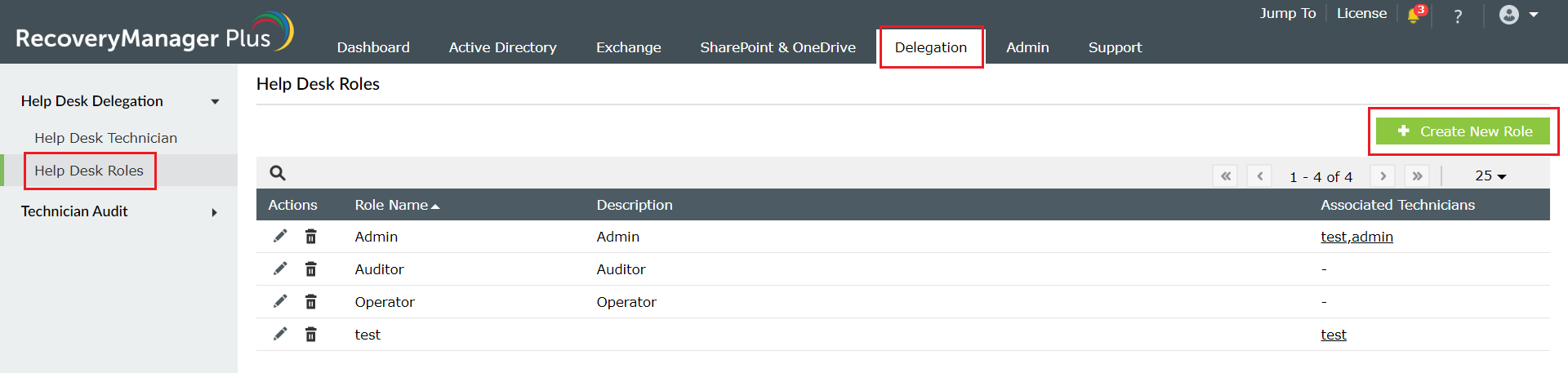Click the pencil icon for Operator role
The image size is (1568, 373).
tap(280, 301)
